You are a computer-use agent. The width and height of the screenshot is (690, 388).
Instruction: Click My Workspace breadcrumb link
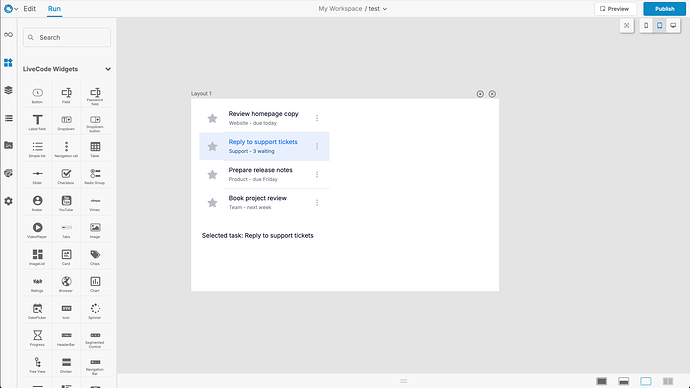click(x=340, y=8)
